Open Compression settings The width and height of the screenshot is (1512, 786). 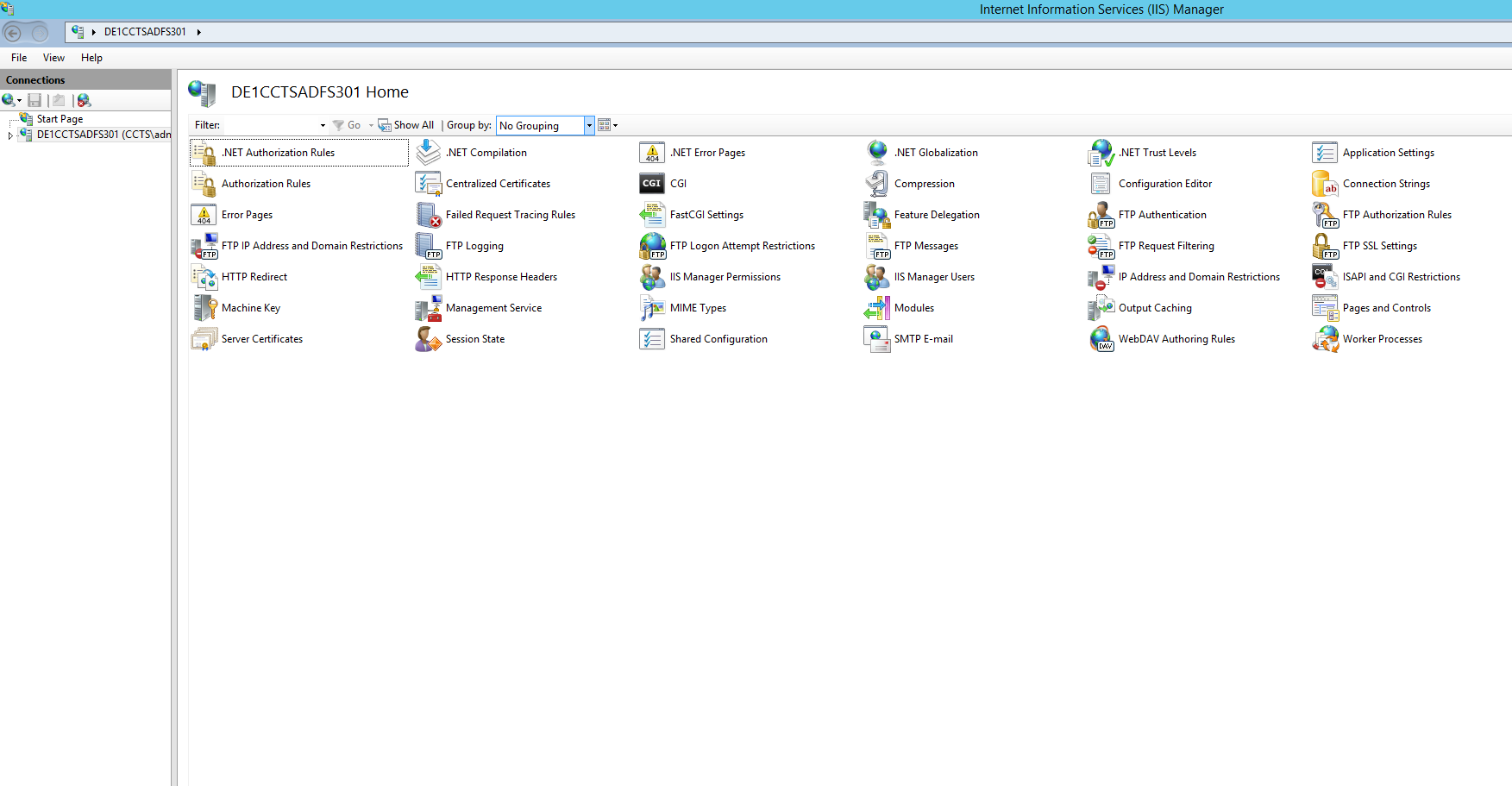tap(909, 184)
